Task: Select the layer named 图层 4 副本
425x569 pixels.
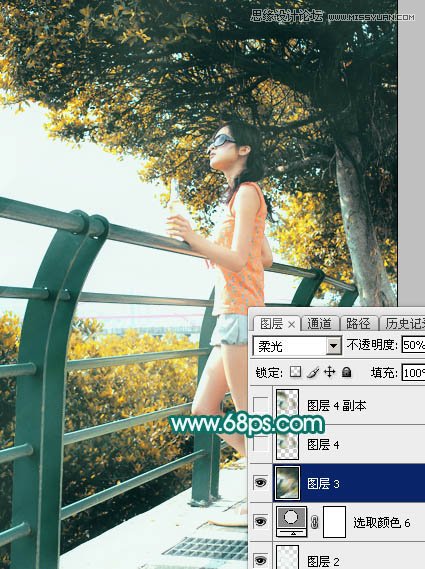Action: pyautogui.click(x=336, y=405)
